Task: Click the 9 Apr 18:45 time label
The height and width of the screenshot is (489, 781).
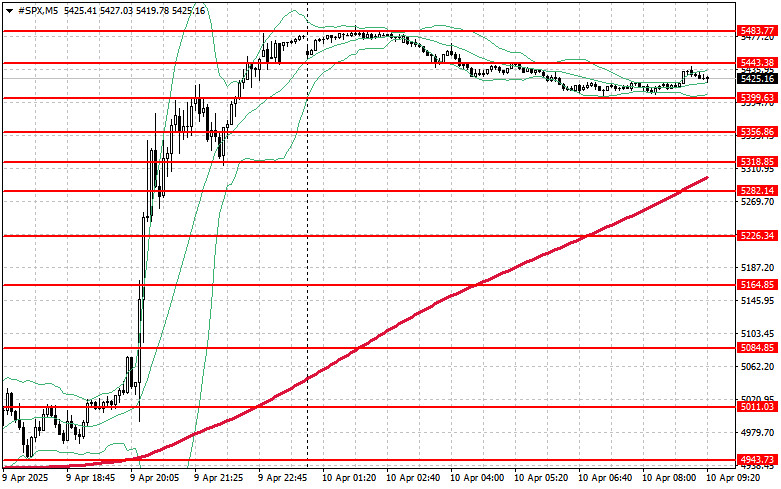Action: 91,478
